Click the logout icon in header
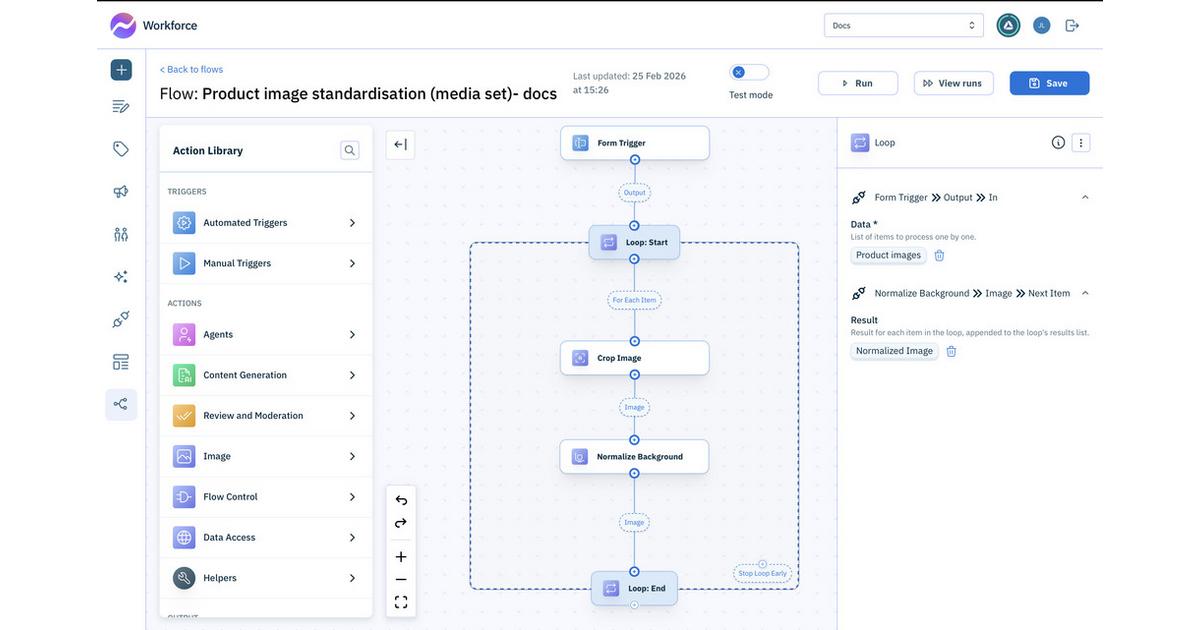 [x=1072, y=25]
